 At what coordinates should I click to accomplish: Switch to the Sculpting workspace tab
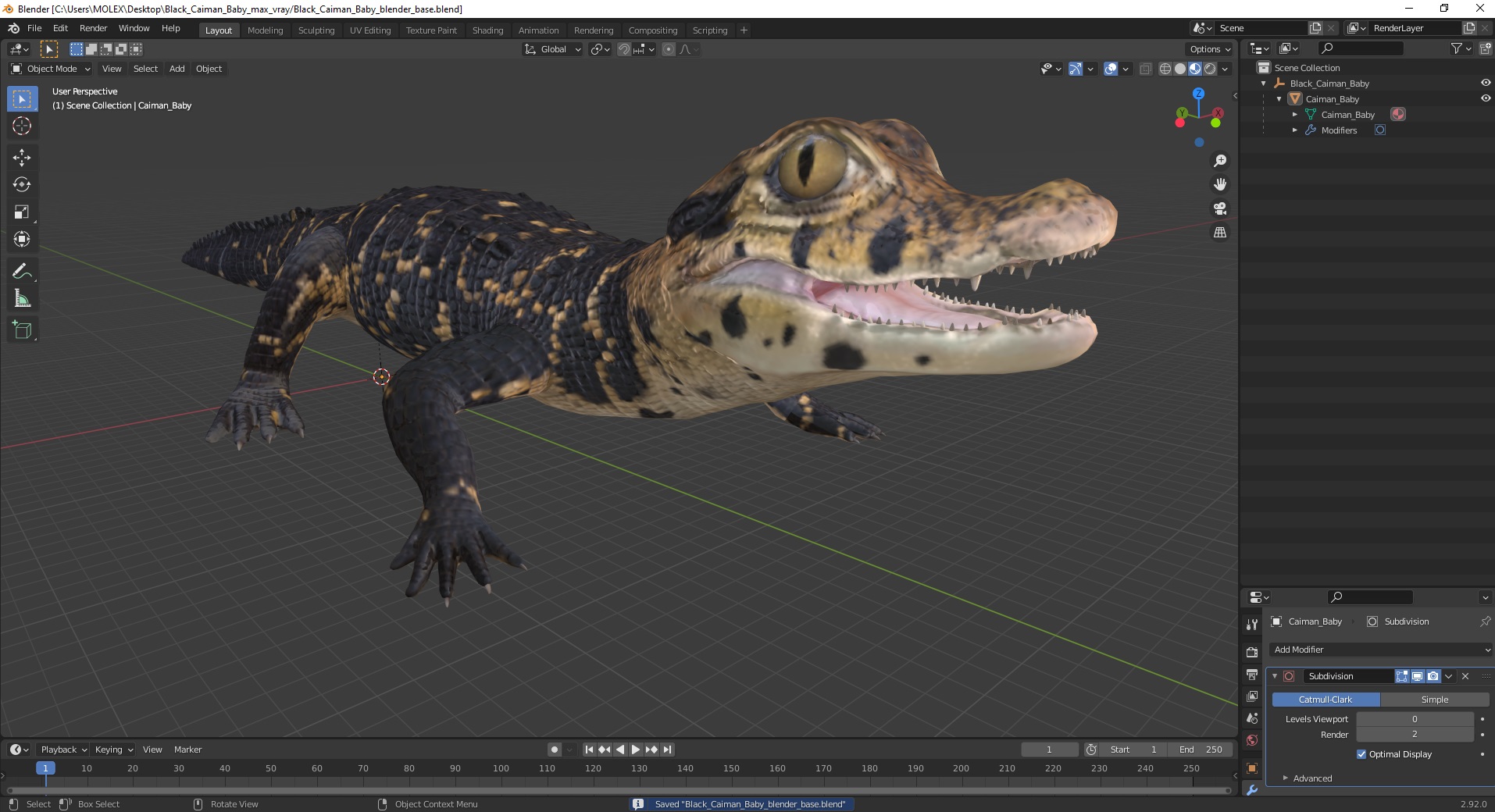coord(316,30)
